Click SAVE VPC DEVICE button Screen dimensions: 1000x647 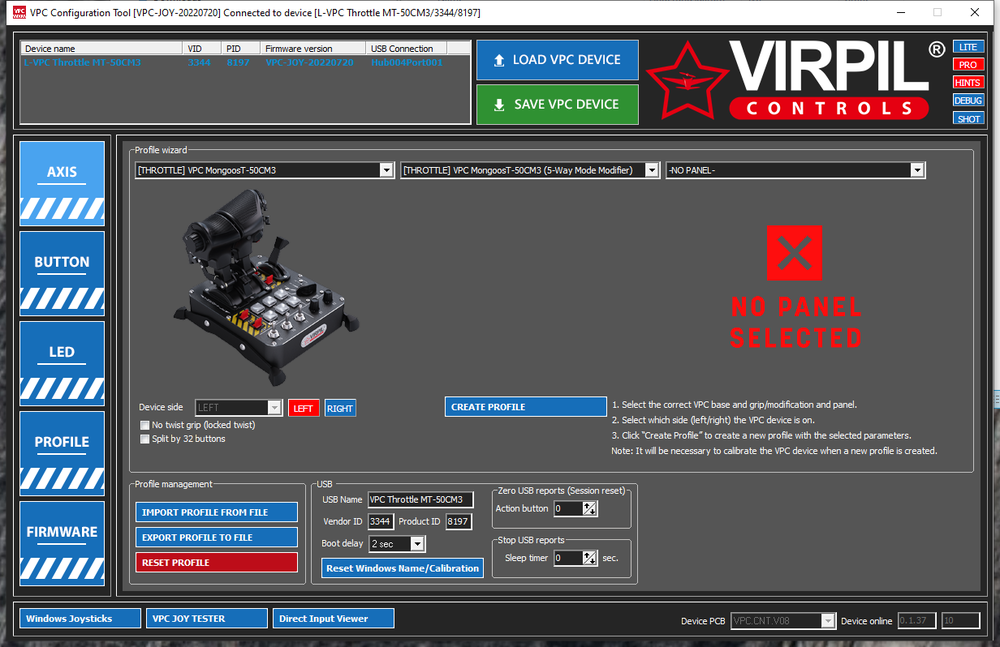coord(557,104)
